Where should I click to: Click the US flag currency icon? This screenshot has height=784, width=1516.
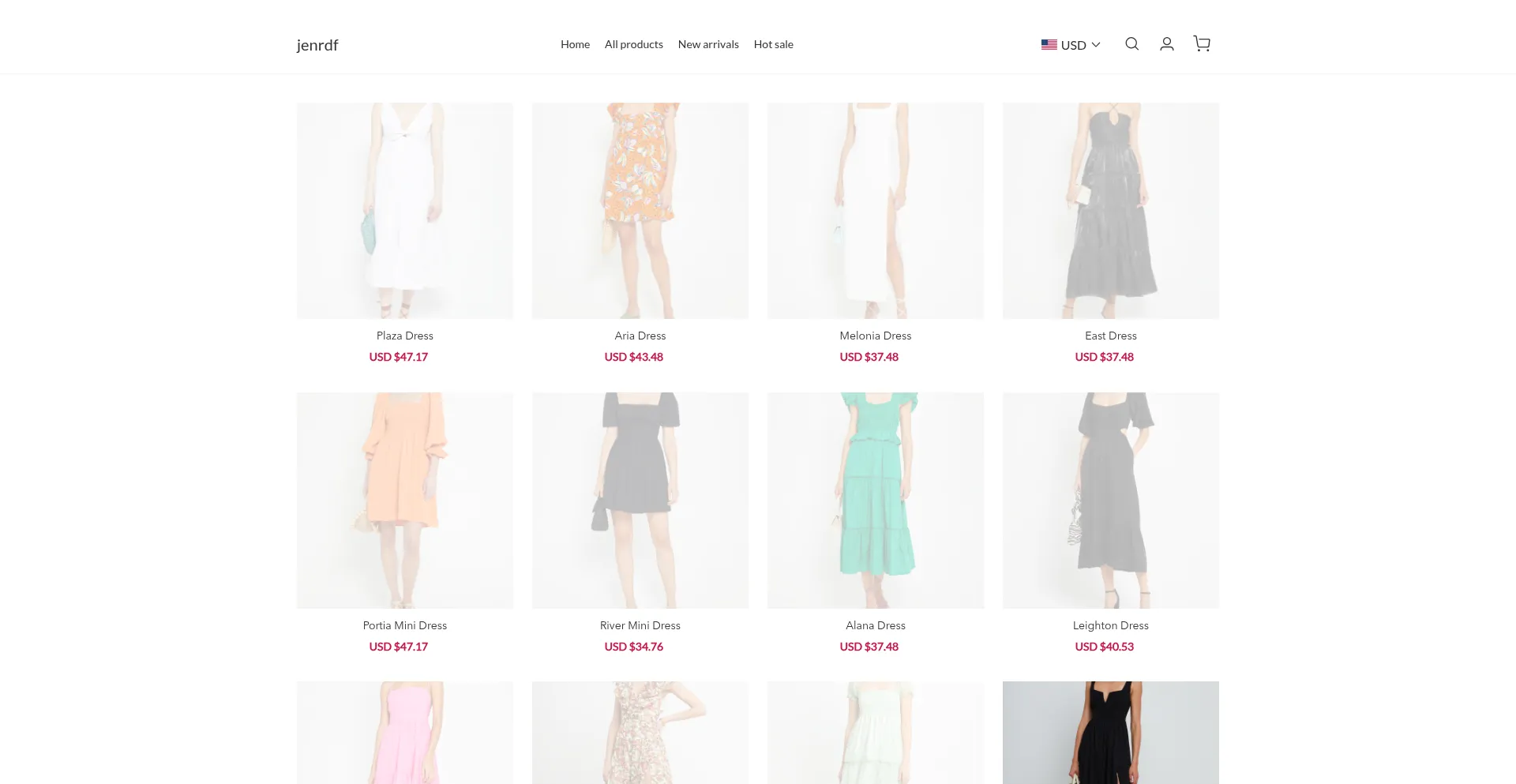(x=1049, y=45)
